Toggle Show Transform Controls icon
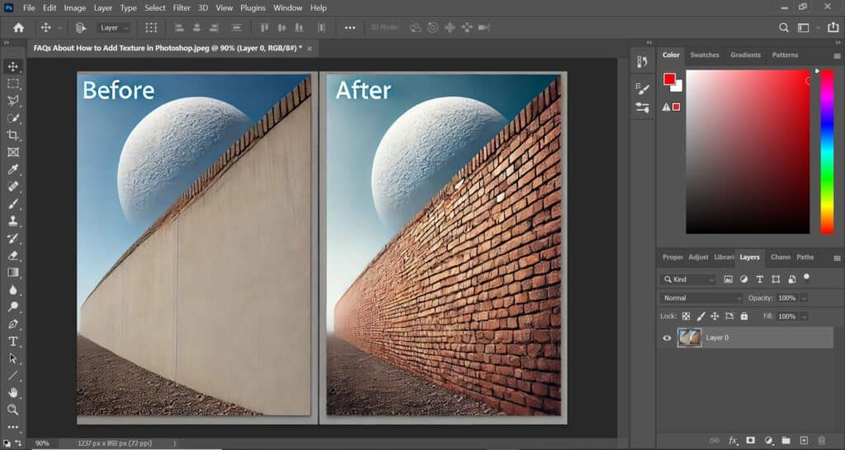Viewport: 845px width, 450px height. 151,27
